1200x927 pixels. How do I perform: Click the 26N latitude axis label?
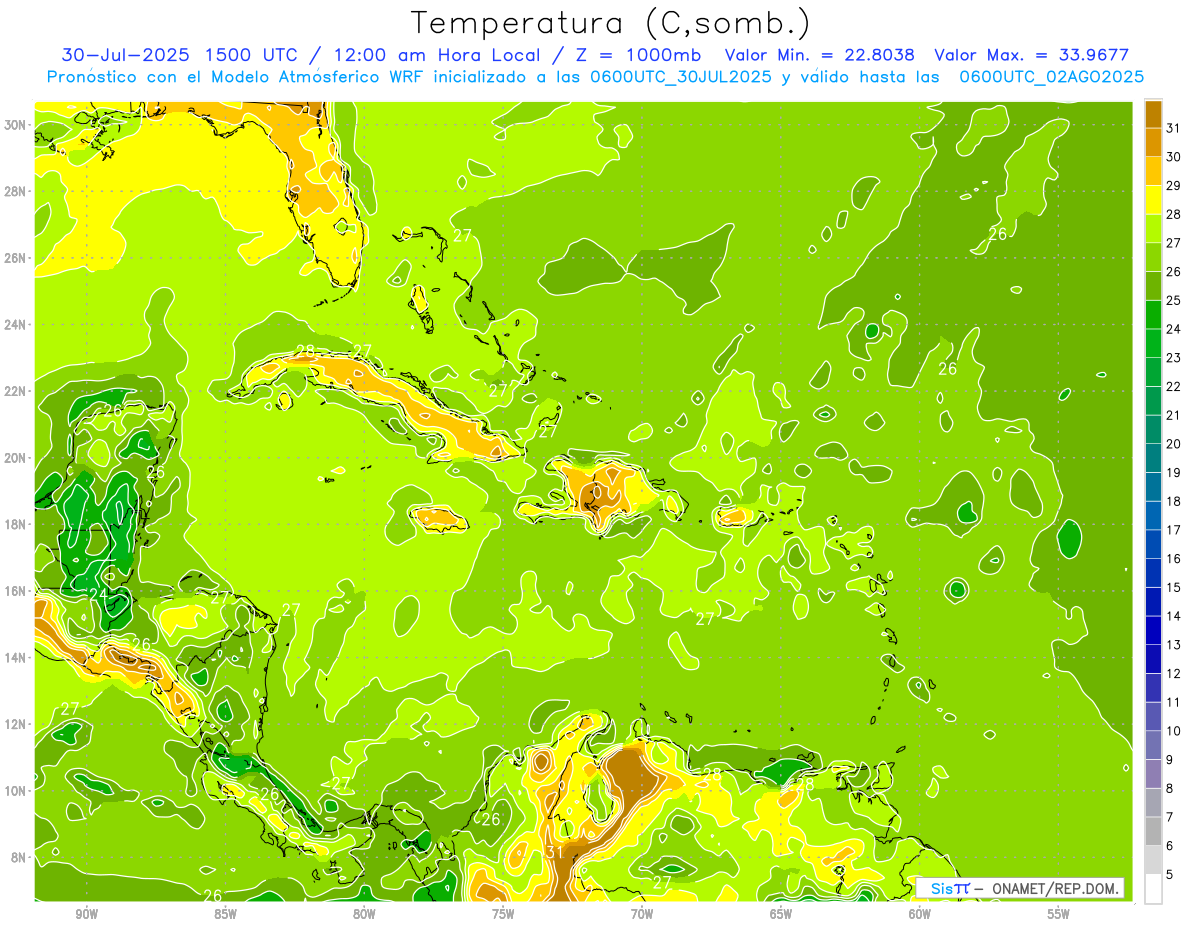[x=16, y=258]
